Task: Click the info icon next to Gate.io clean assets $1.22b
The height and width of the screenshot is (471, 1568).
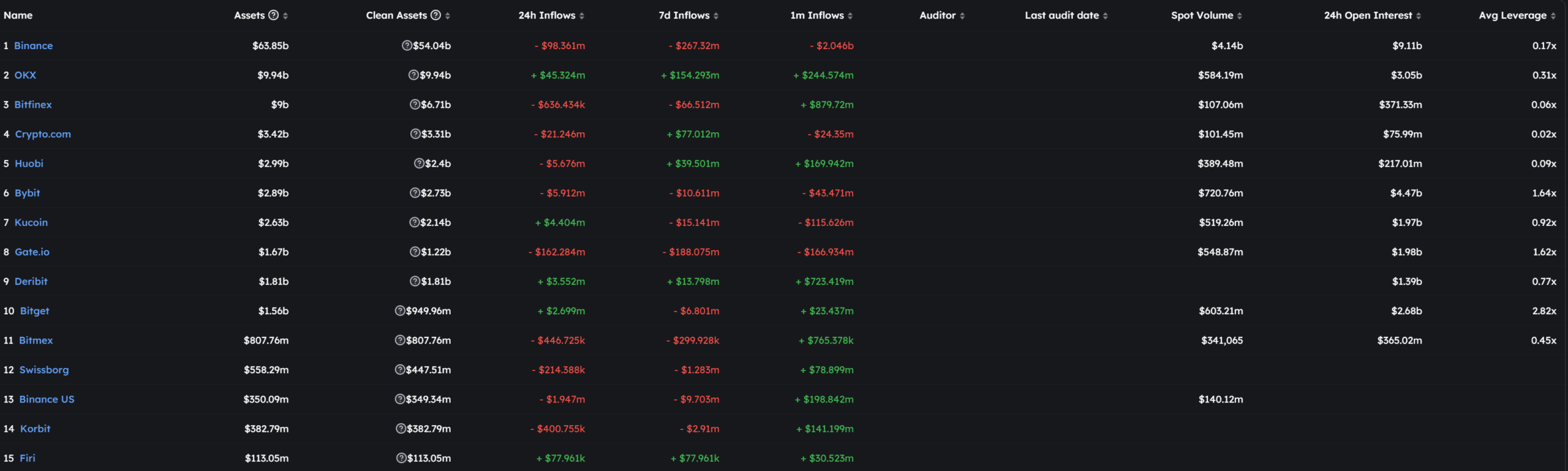Action: pos(415,252)
